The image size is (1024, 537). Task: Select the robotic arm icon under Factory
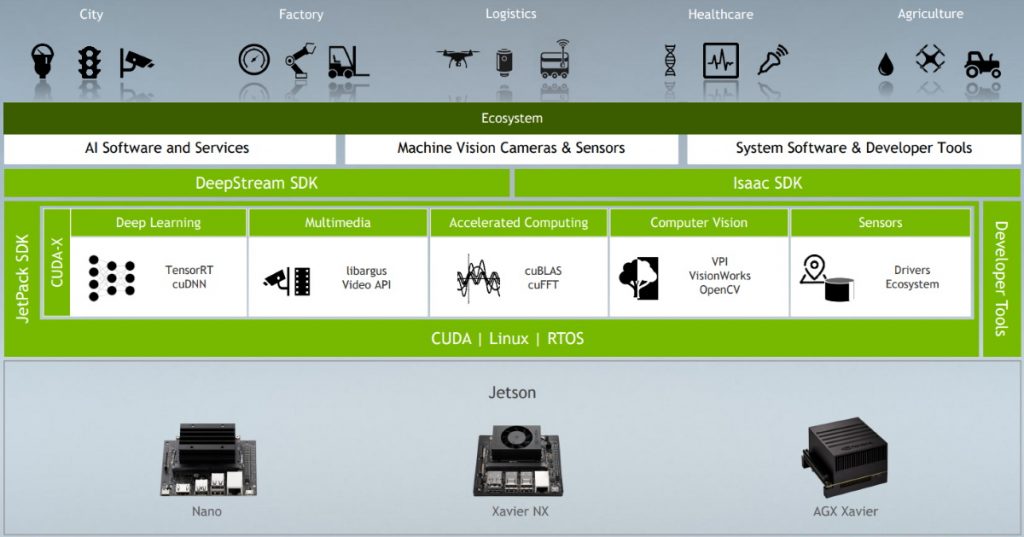coord(300,61)
